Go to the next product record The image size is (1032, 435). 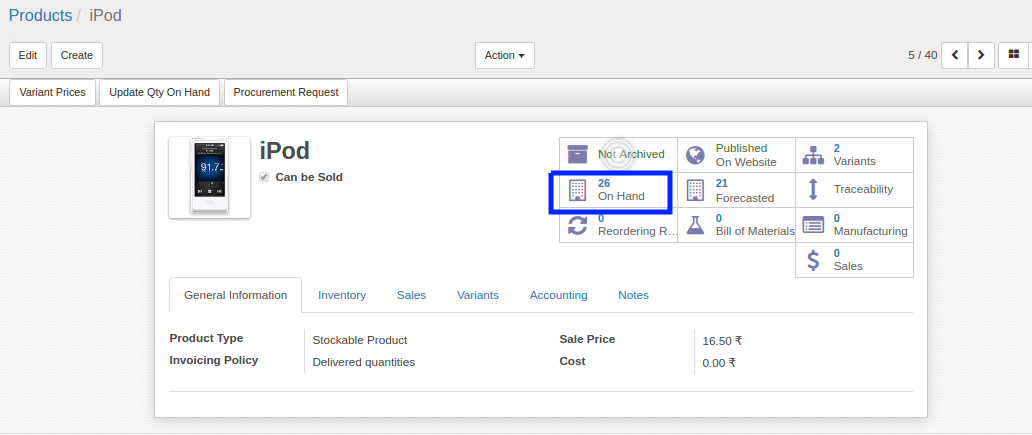click(981, 55)
